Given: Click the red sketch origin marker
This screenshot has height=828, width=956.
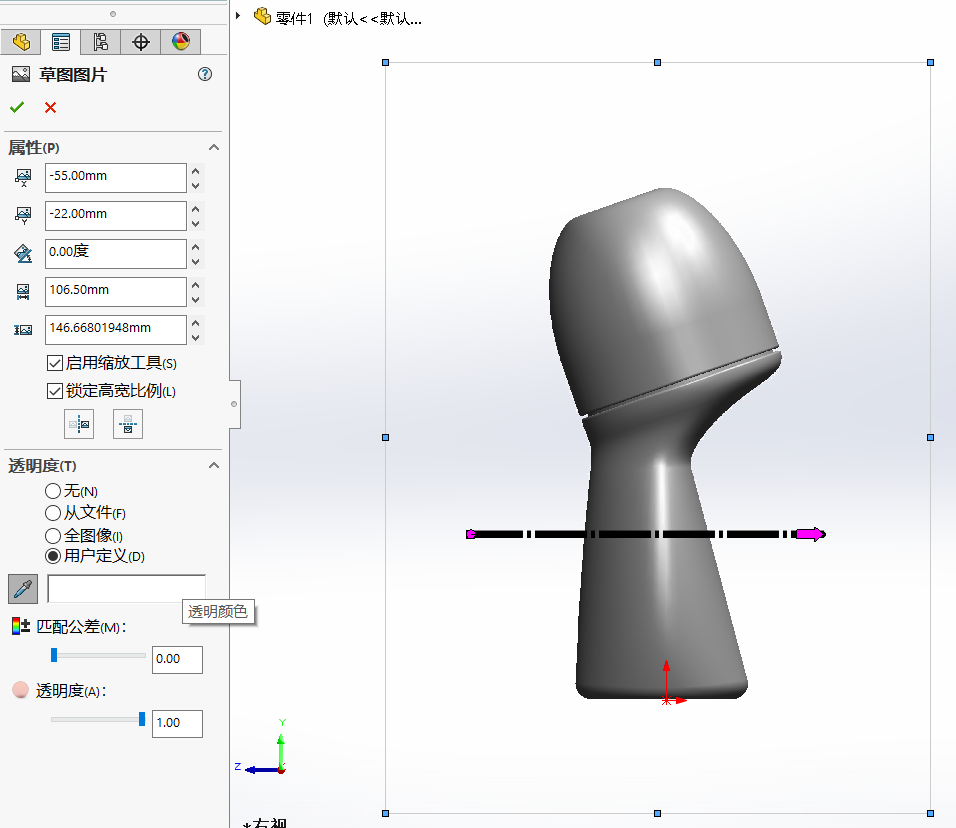Looking at the screenshot, I should (x=666, y=701).
